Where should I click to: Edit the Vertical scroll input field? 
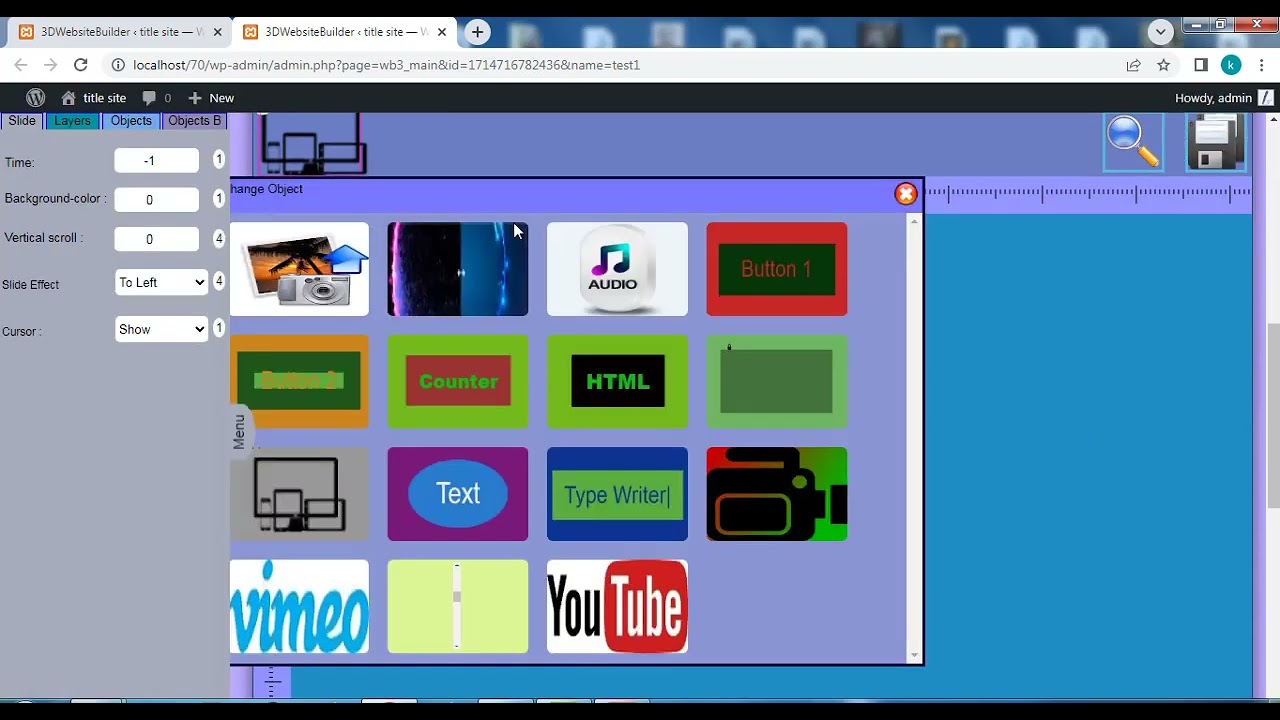coord(156,239)
